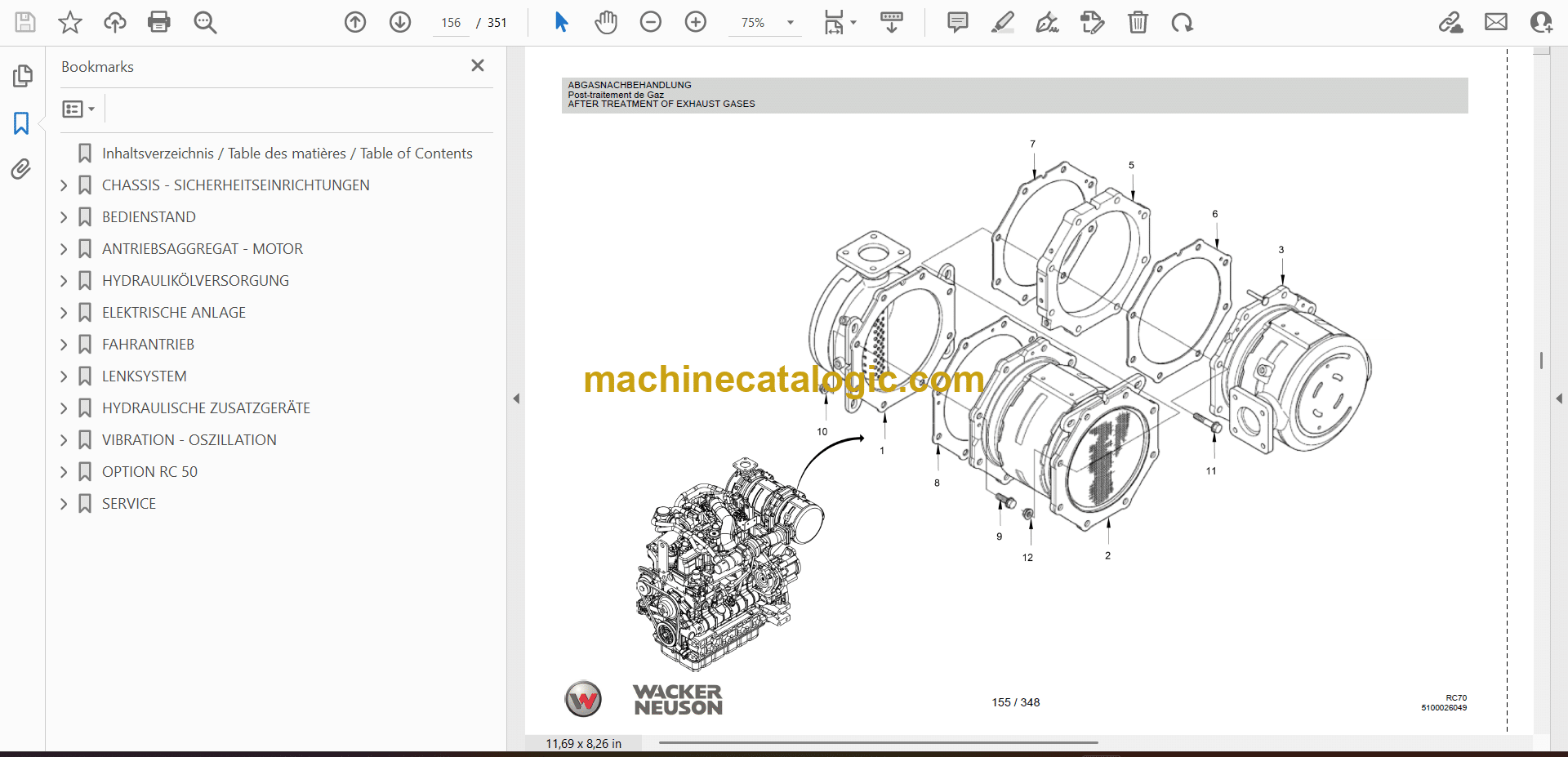Expand the SERVICE bookmark section
Image resolution: width=1568 pixels, height=757 pixels.
click(64, 504)
